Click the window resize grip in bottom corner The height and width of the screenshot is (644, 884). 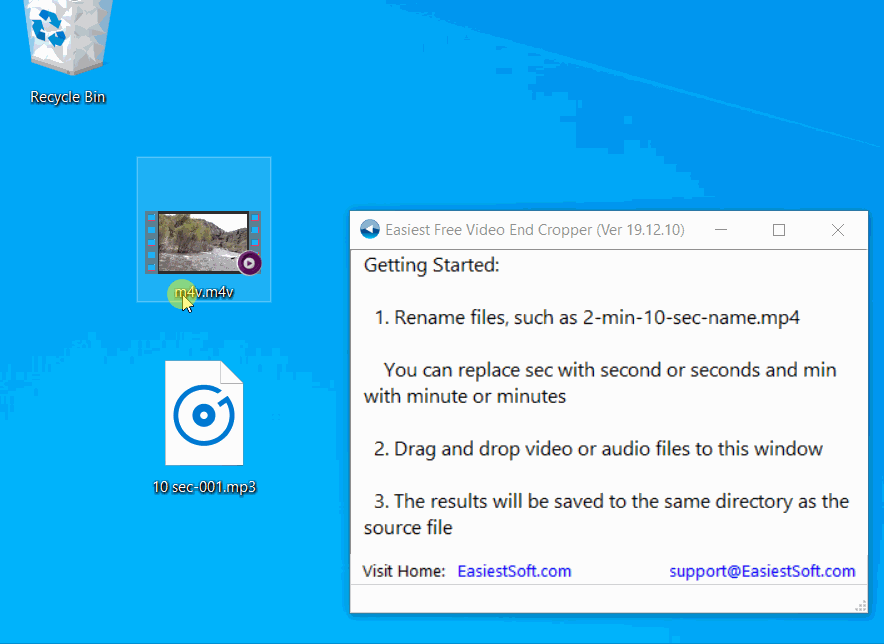(x=860, y=606)
